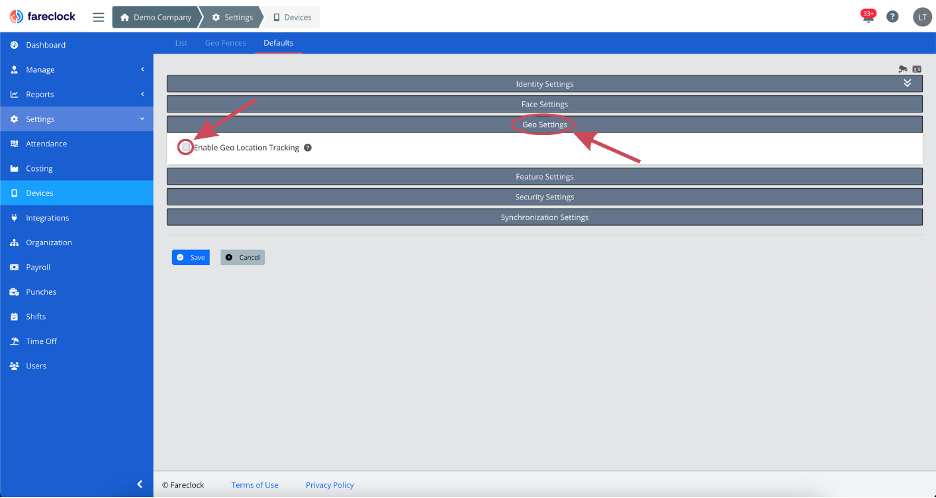The width and height of the screenshot is (936, 498).
Task: Click the Save button
Action: (x=191, y=257)
